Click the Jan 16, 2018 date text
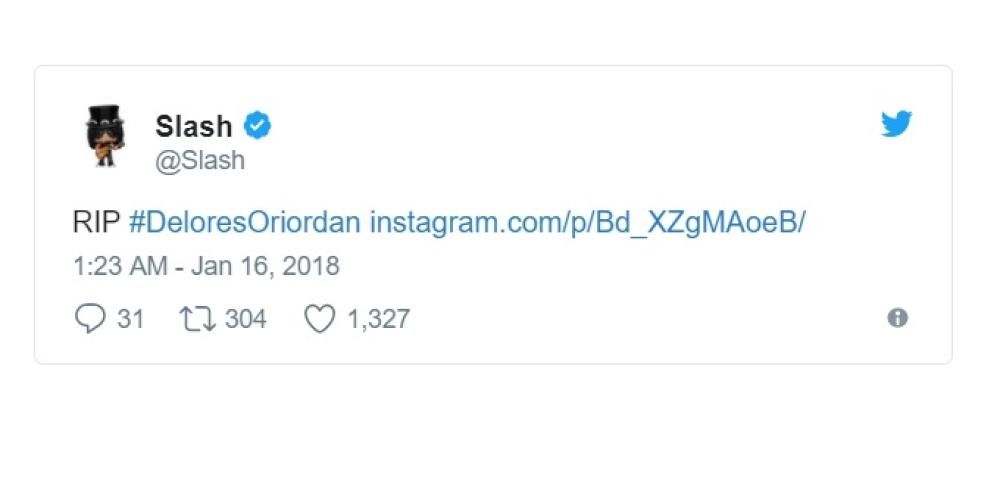1000x502 pixels. point(268,266)
